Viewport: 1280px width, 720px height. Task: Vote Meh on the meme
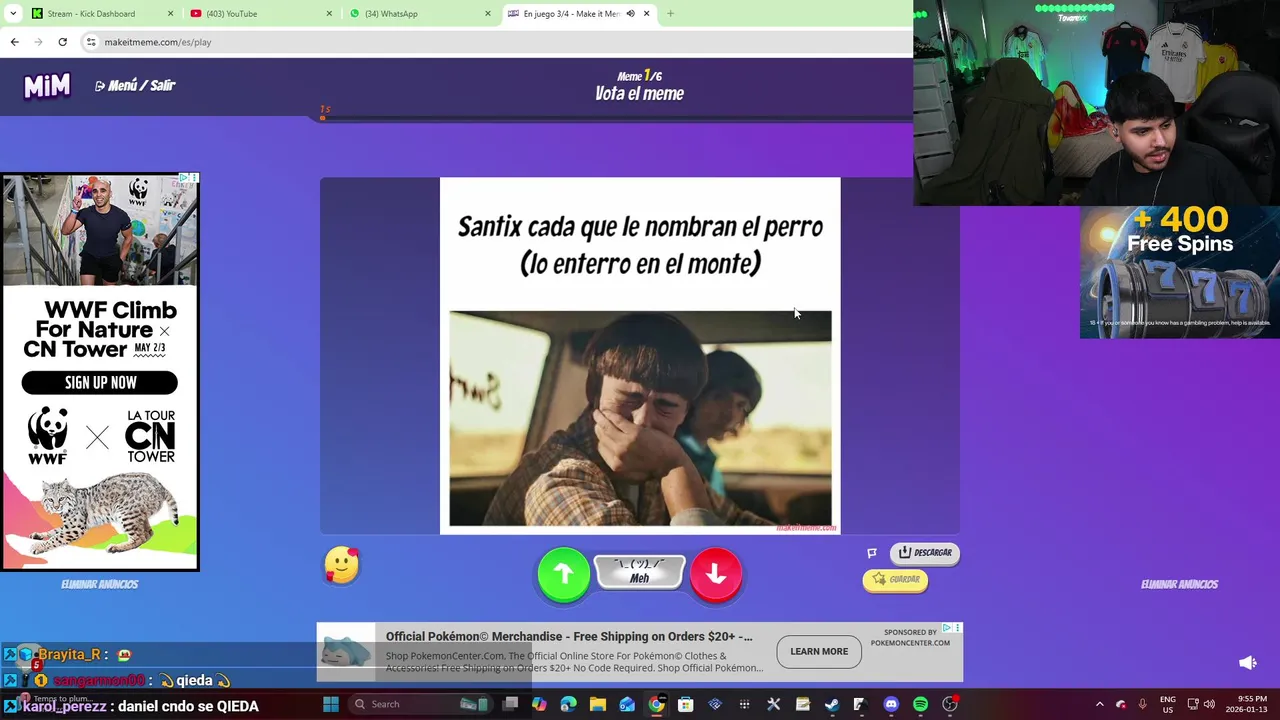[639, 572]
